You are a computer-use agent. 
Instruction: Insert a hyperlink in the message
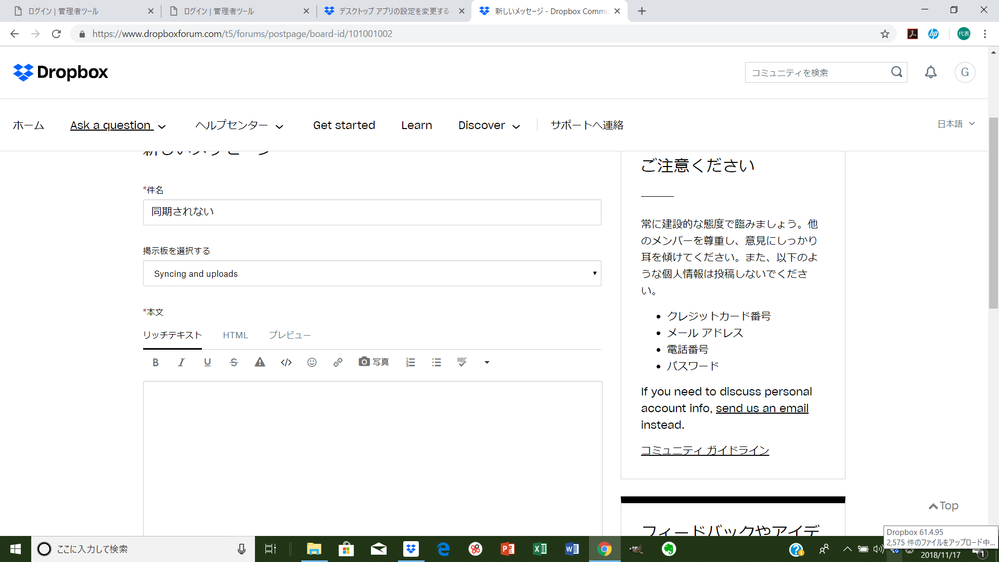338,363
